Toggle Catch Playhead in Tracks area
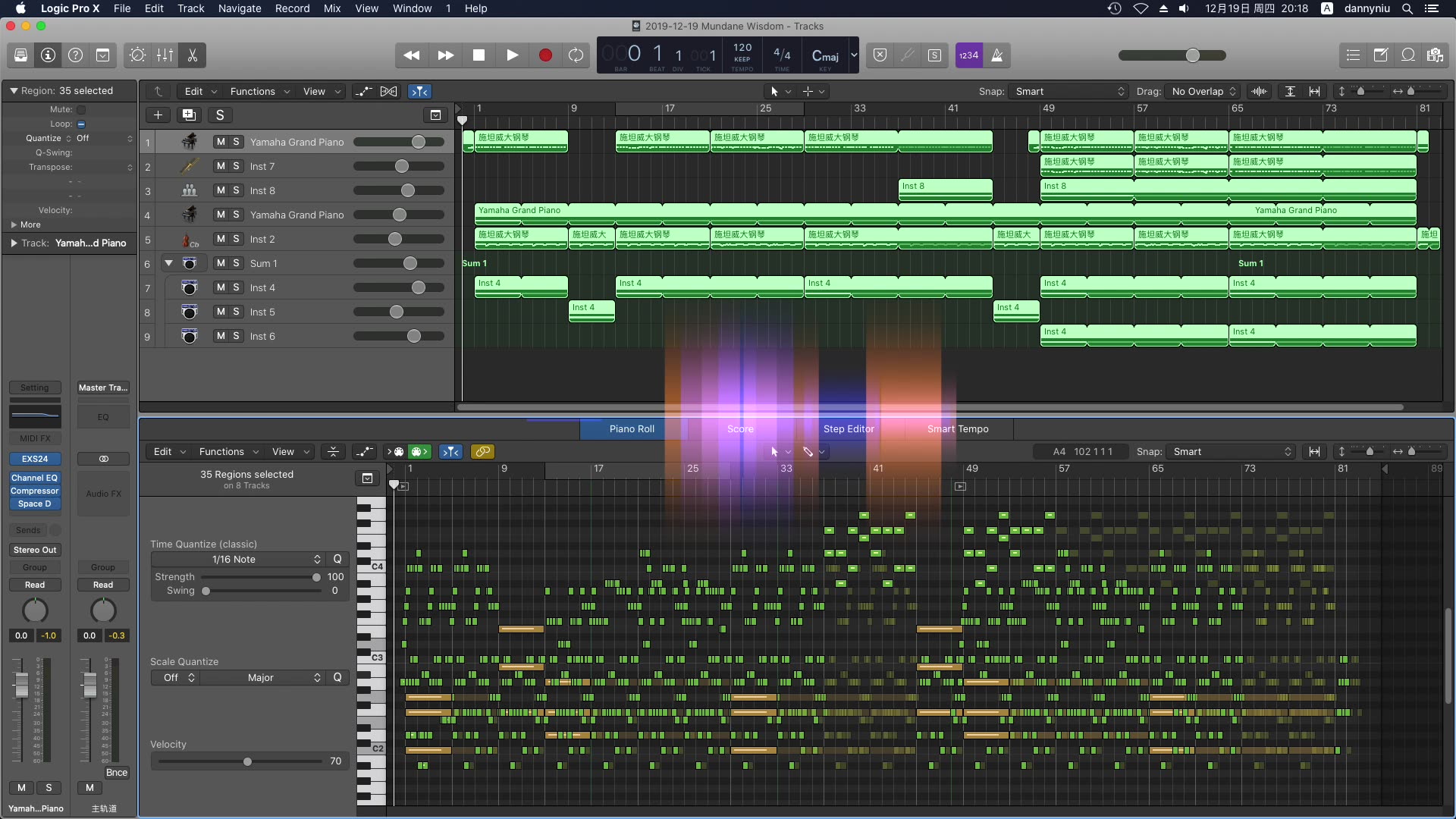Image resolution: width=1456 pixels, height=819 pixels. [419, 91]
